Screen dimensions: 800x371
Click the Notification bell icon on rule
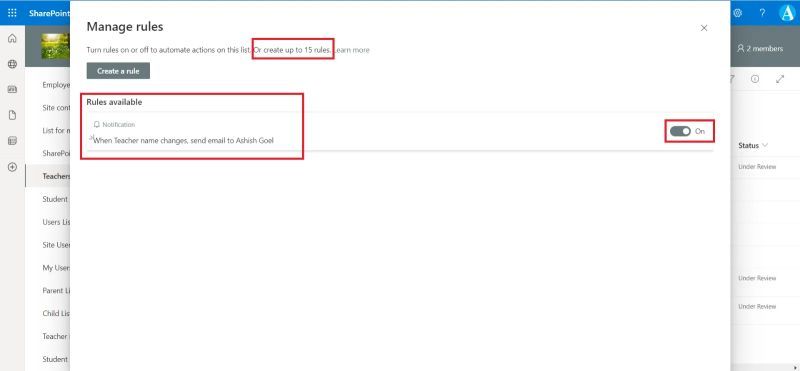point(96,125)
